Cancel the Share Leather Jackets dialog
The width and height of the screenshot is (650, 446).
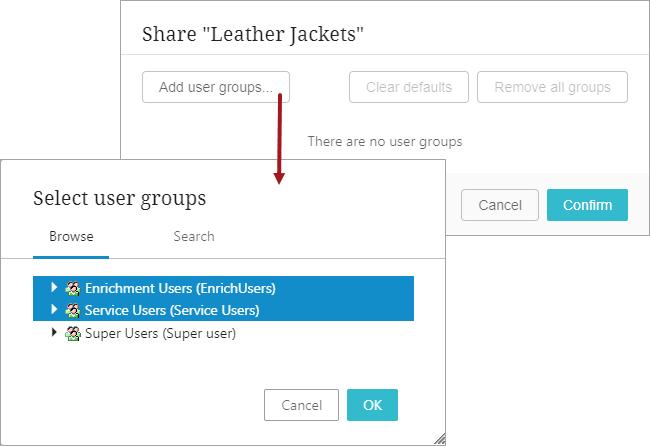coord(500,205)
